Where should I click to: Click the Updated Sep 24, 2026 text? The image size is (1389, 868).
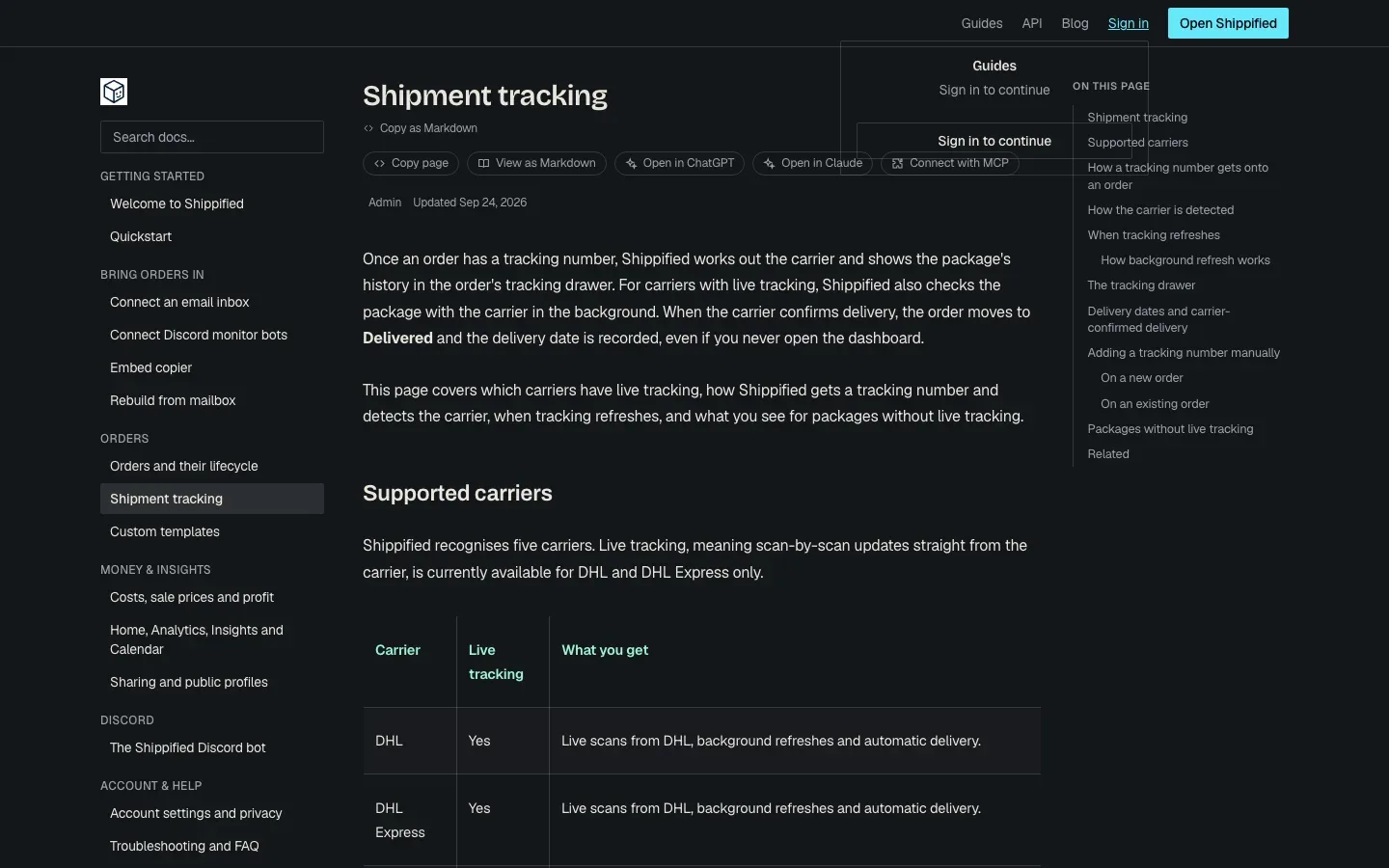tap(470, 203)
